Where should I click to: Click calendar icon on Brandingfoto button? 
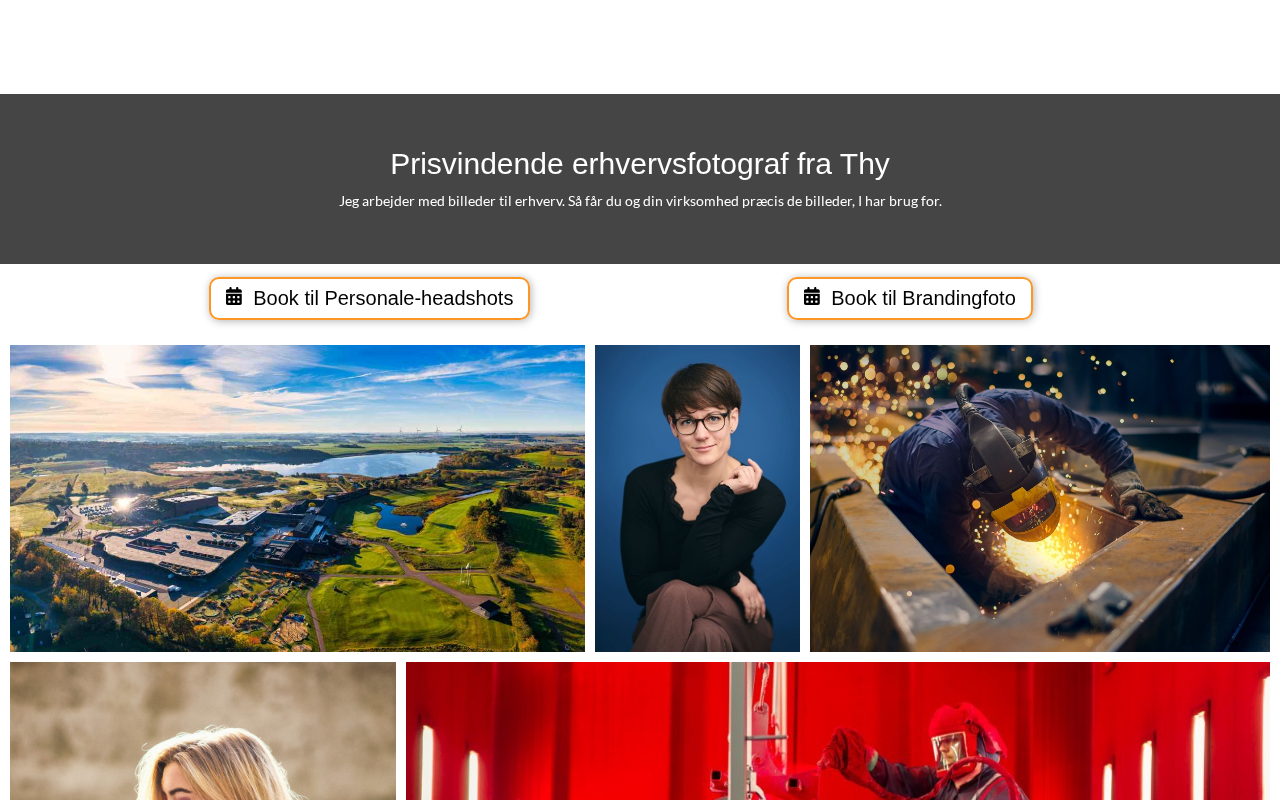[x=812, y=297]
